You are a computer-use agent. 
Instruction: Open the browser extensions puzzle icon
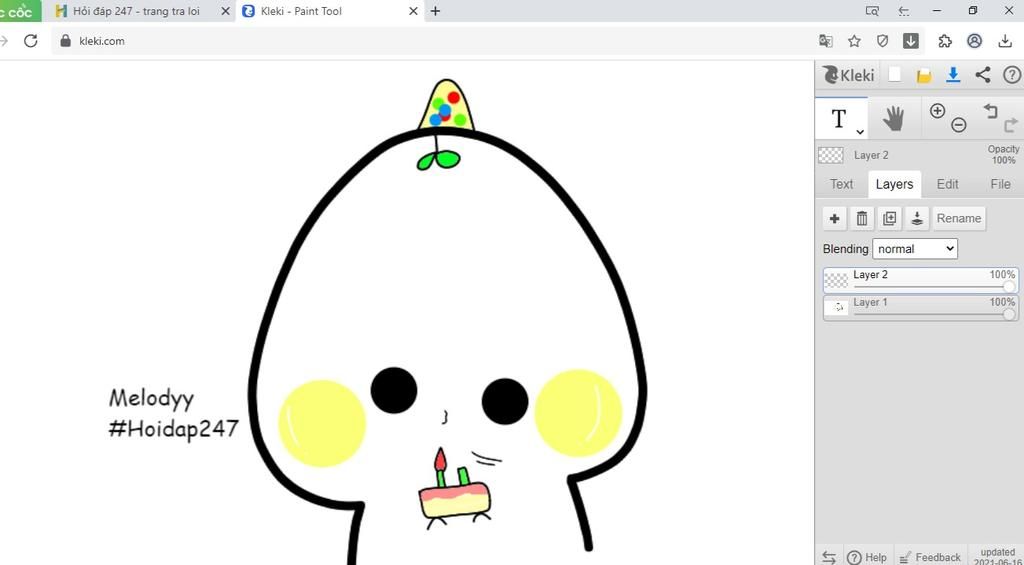tap(945, 41)
